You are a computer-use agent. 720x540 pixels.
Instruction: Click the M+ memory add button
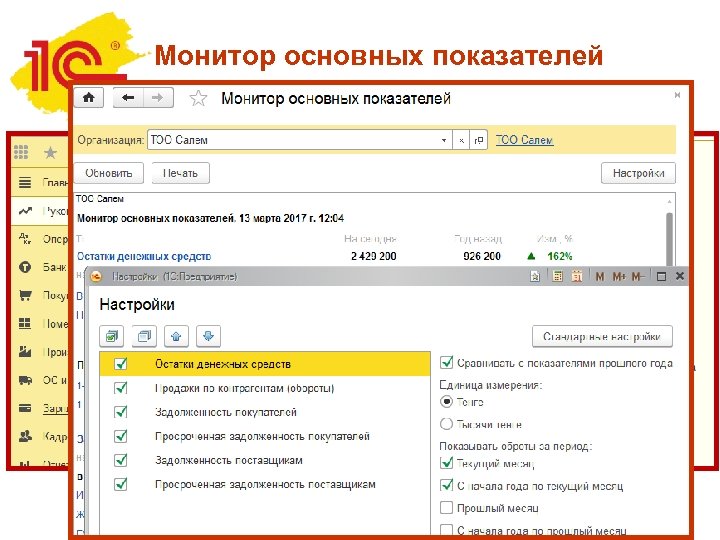click(619, 276)
